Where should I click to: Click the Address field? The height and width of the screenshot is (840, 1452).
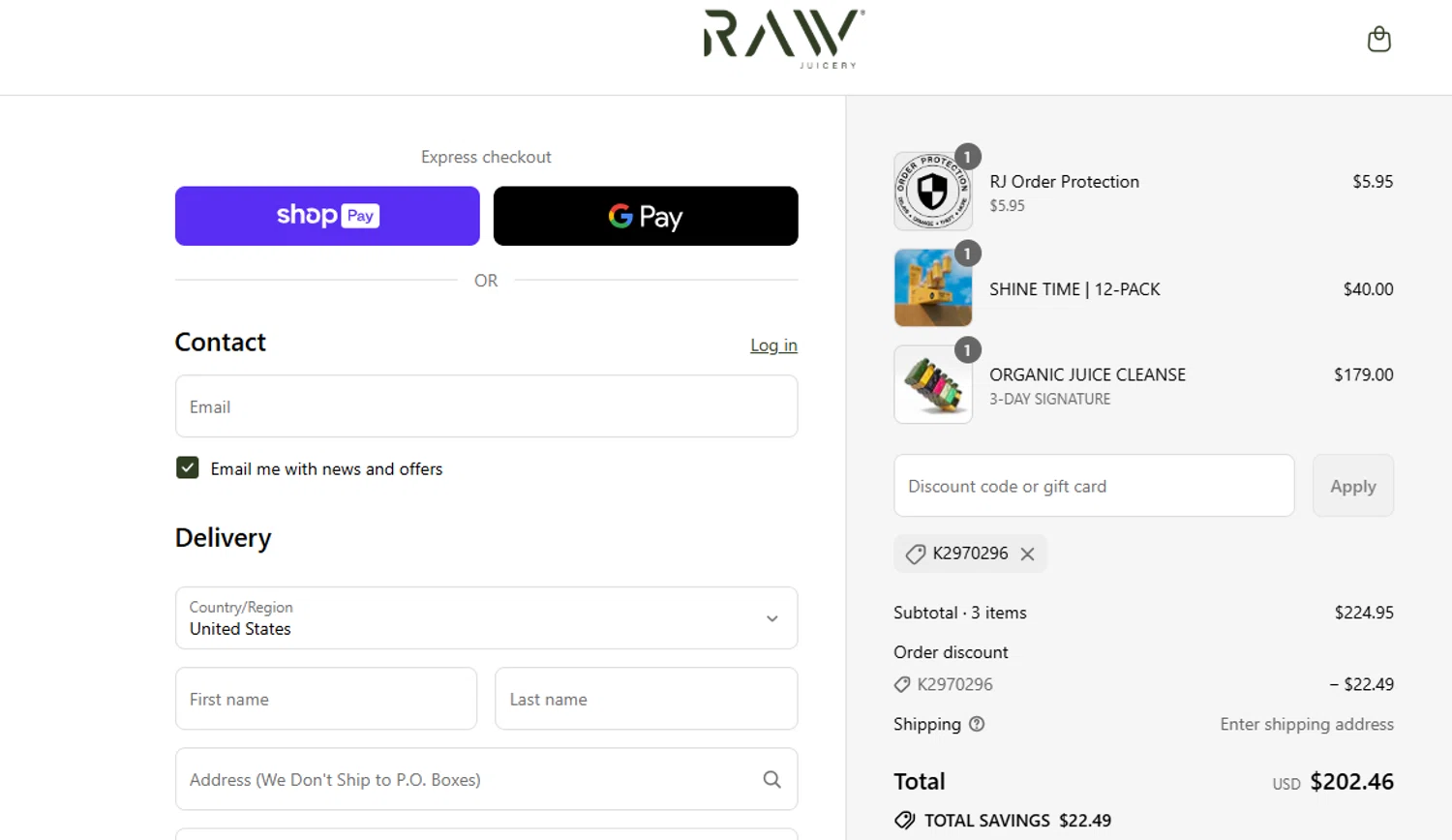coord(486,779)
